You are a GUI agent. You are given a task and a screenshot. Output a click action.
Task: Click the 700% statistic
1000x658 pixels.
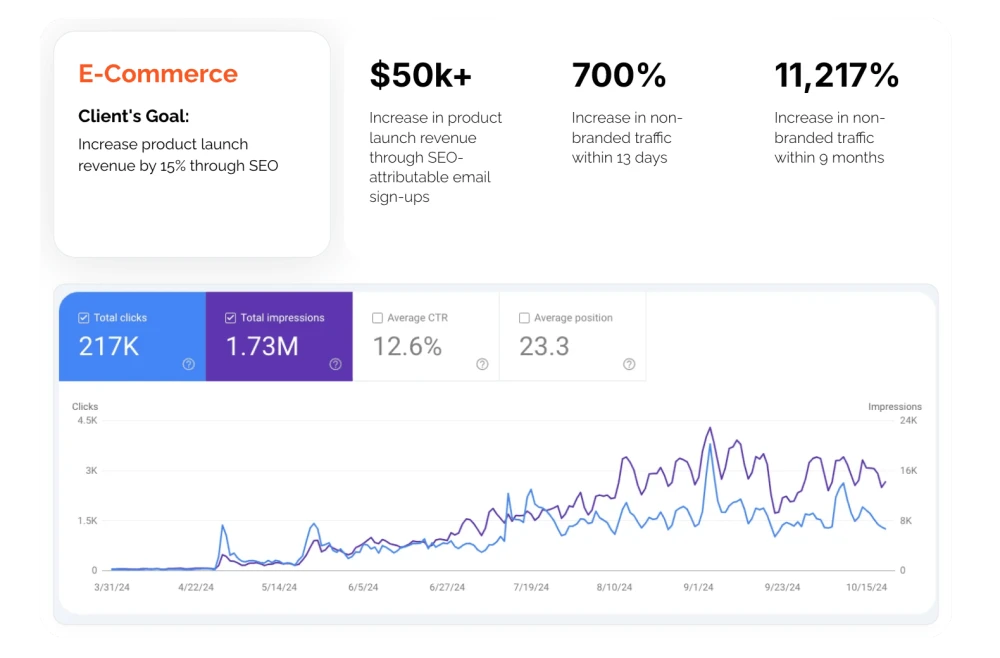pos(619,75)
